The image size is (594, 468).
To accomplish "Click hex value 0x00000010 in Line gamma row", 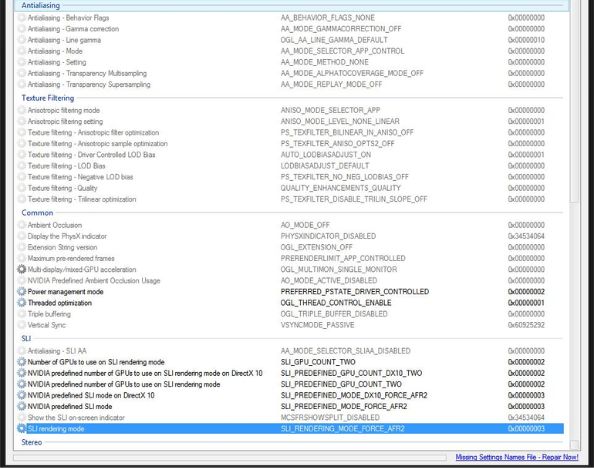I will tap(526, 40).
